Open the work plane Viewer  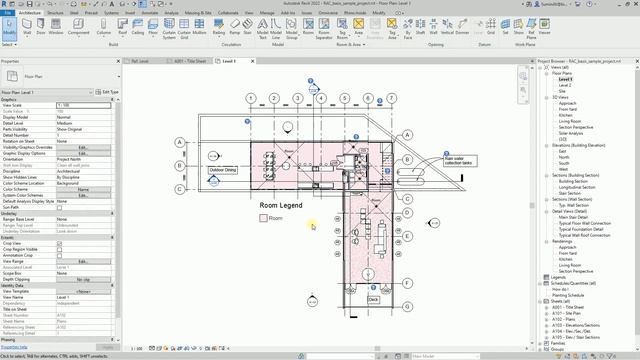point(544,27)
